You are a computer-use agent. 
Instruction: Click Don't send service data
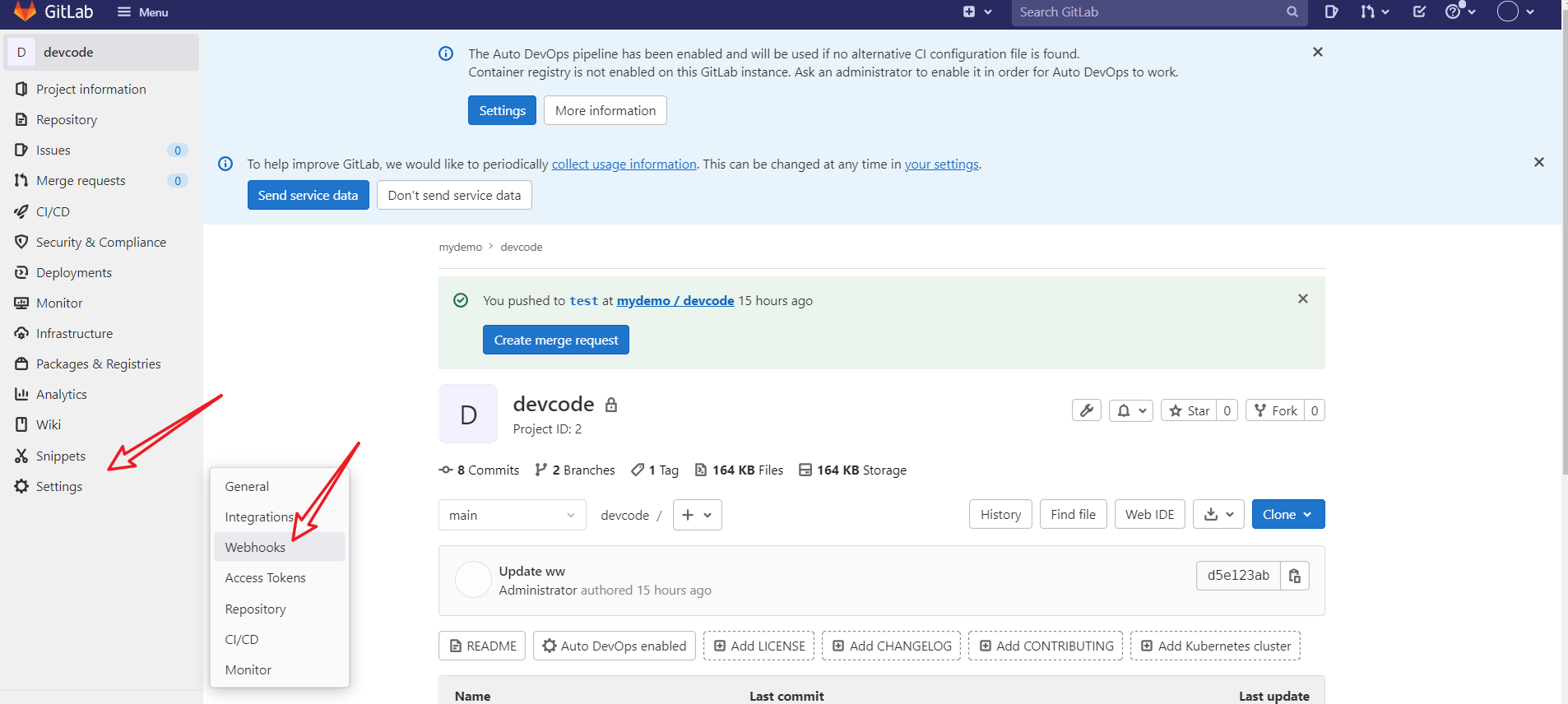point(454,195)
